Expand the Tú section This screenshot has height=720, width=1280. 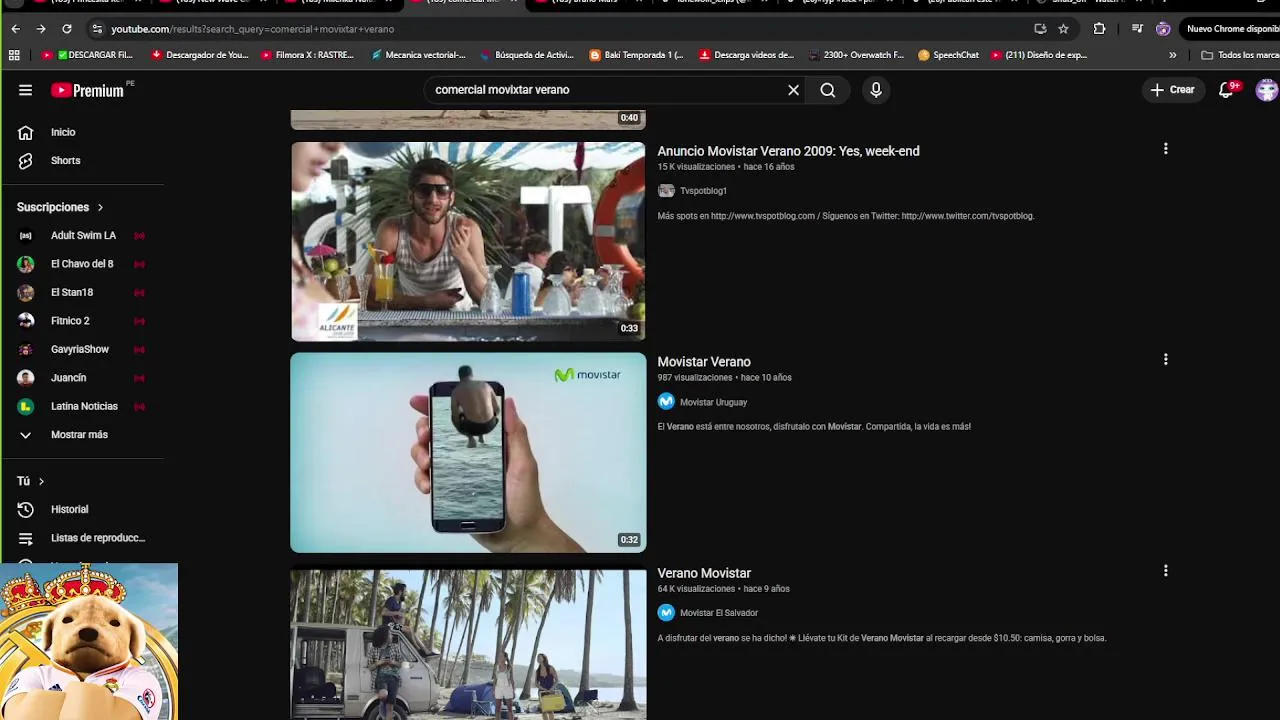[x=31, y=481]
